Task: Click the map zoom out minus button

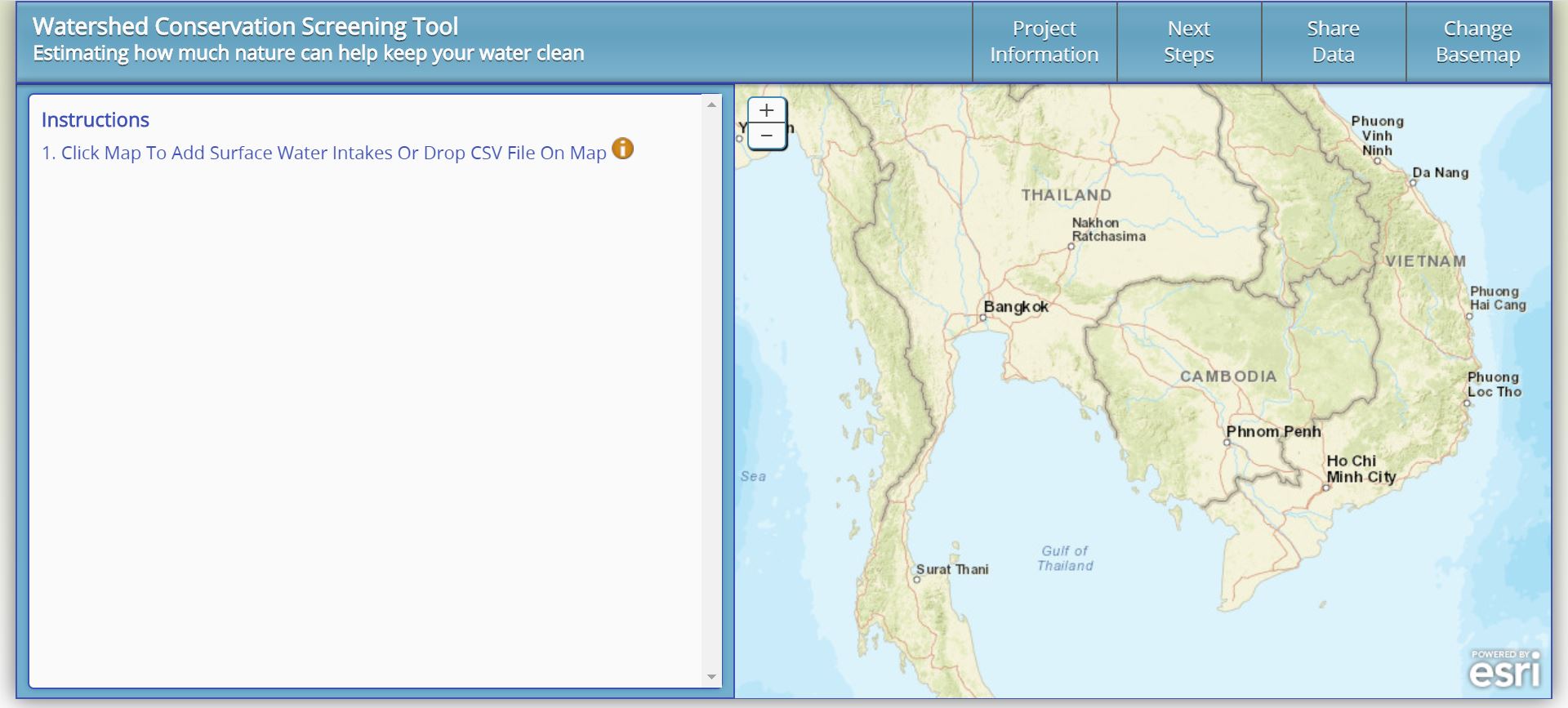Action: pos(766,136)
